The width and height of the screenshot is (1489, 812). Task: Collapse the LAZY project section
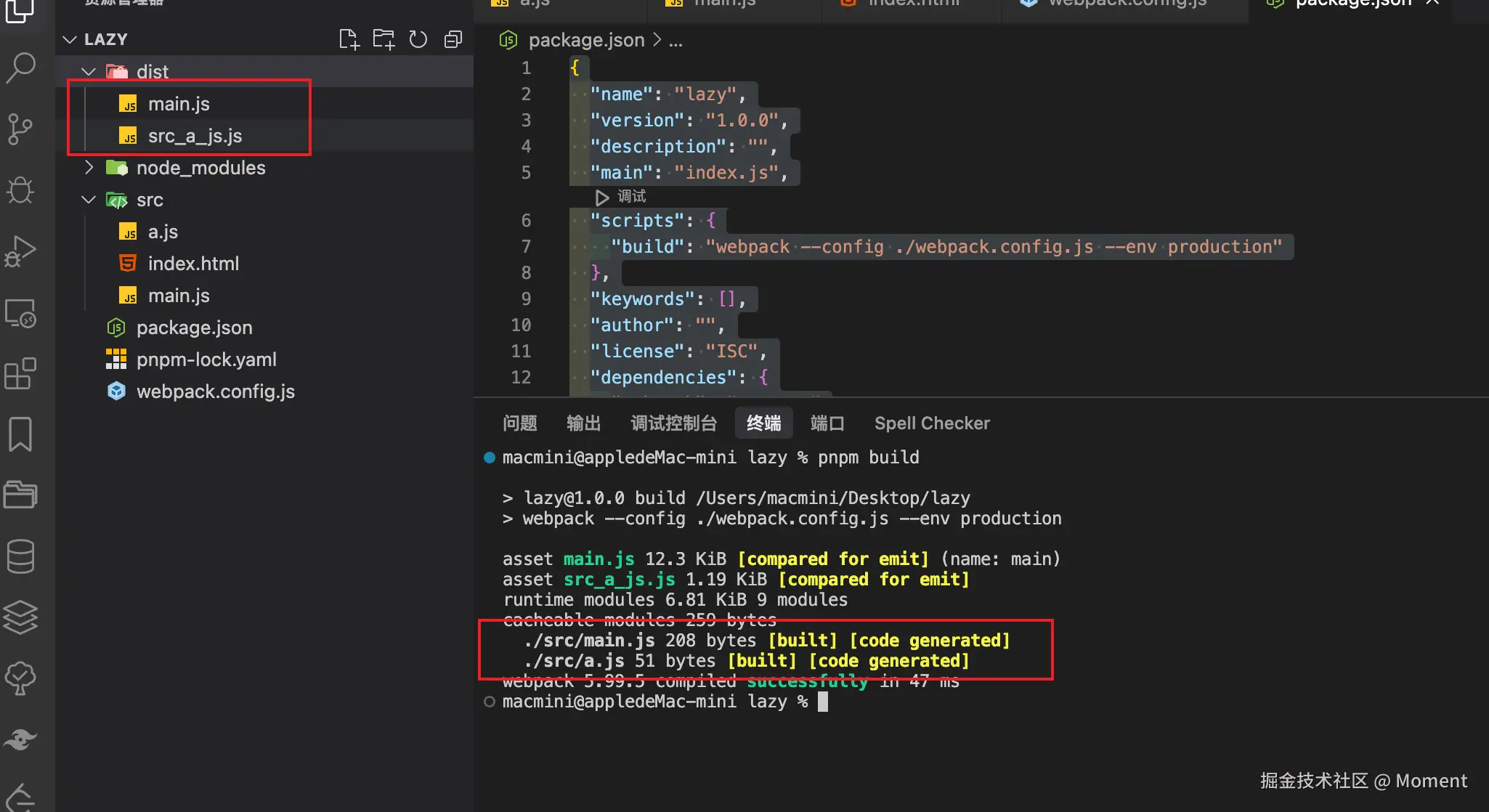[70, 39]
